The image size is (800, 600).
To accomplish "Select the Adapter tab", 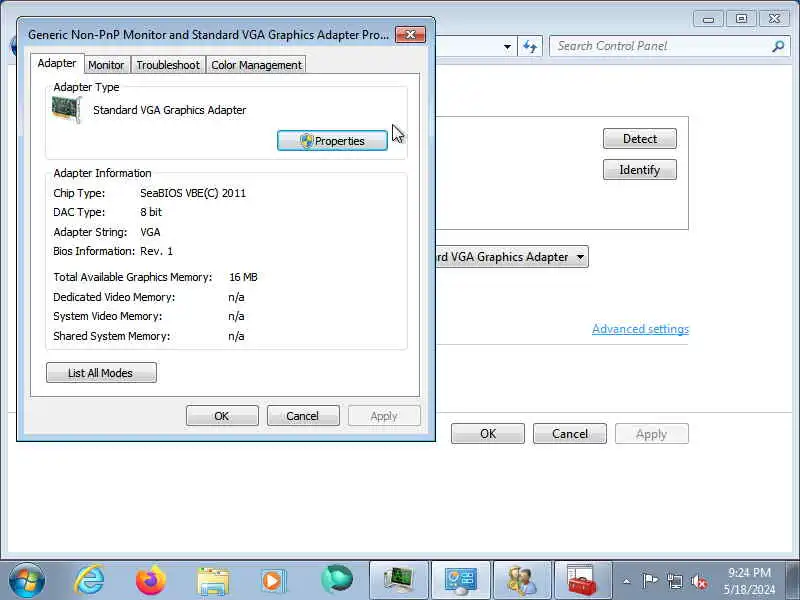I will 57,63.
